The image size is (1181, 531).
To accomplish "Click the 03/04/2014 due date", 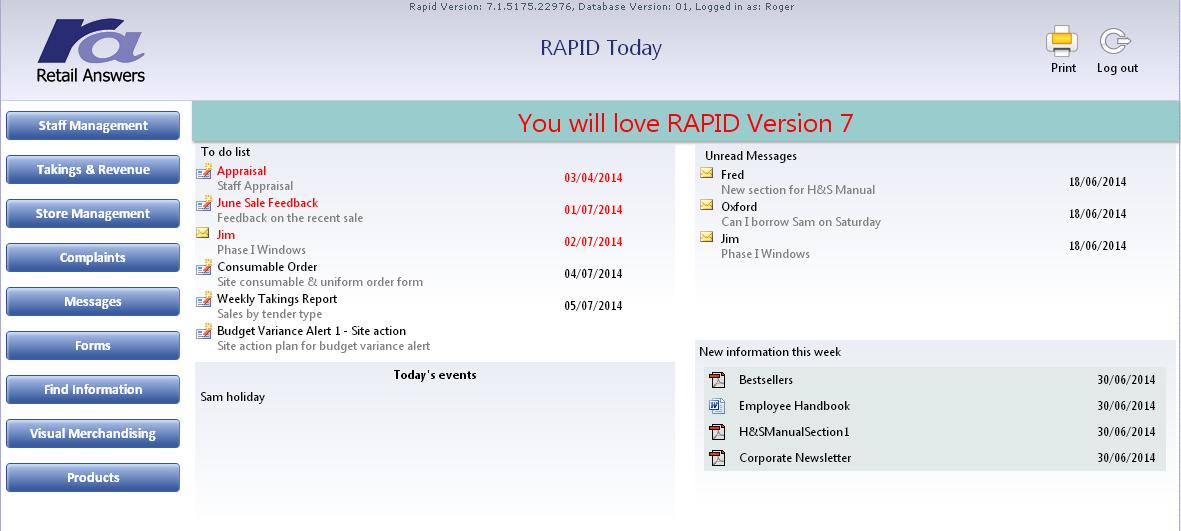I will pyautogui.click(x=594, y=179).
